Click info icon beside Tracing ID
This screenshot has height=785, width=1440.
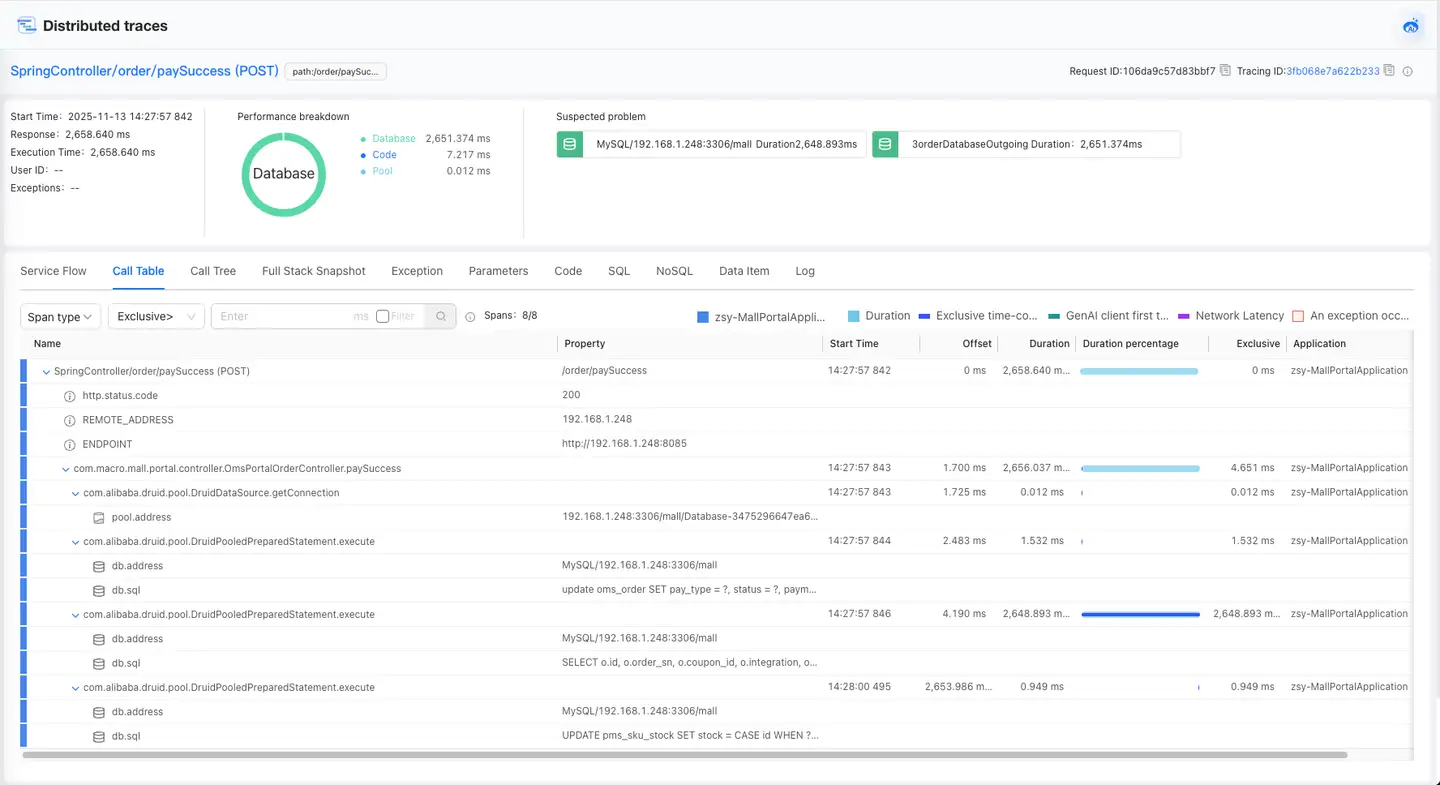pos(1407,71)
